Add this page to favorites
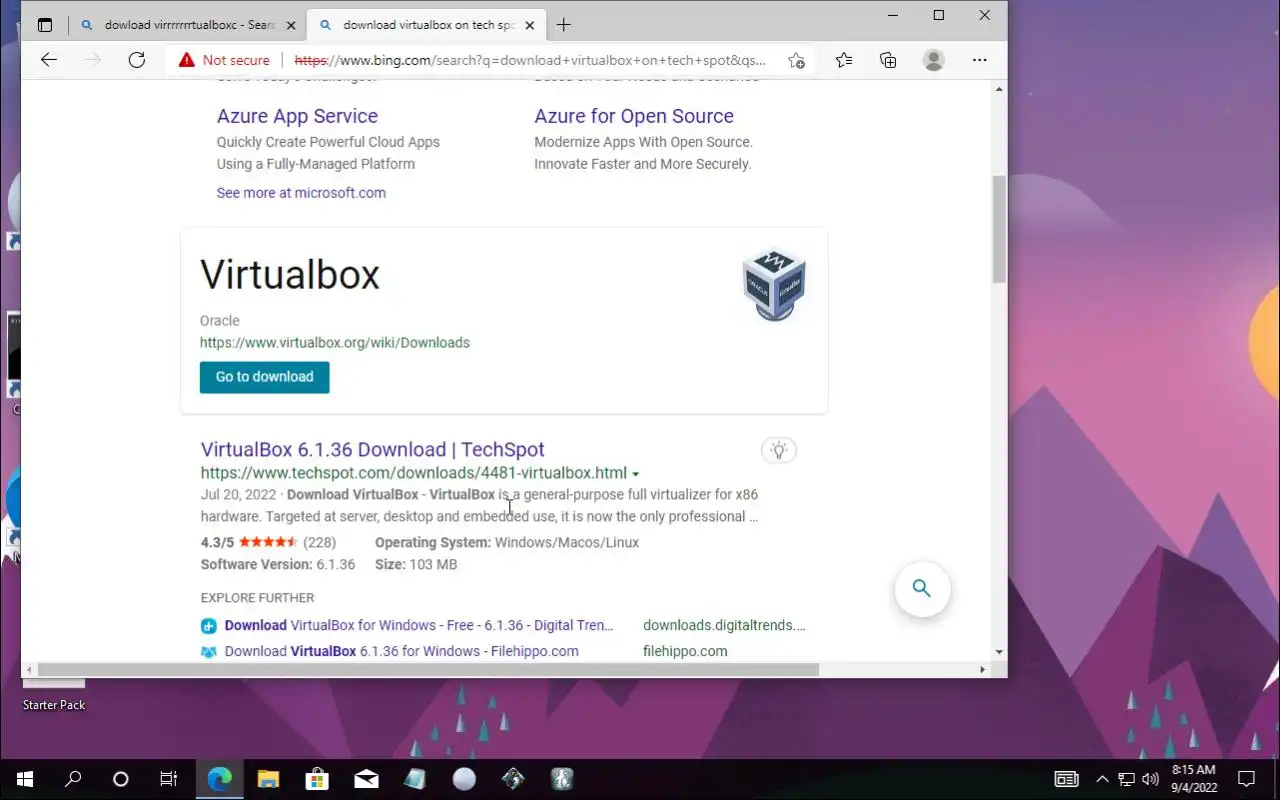This screenshot has width=1280, height=800. pyautogui.click(x=796, y=60)
